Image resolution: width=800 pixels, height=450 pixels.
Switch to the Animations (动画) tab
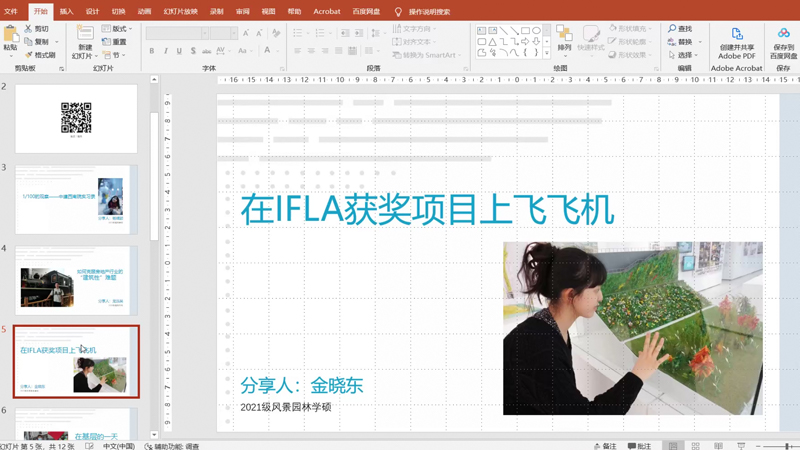click(144, 11)
